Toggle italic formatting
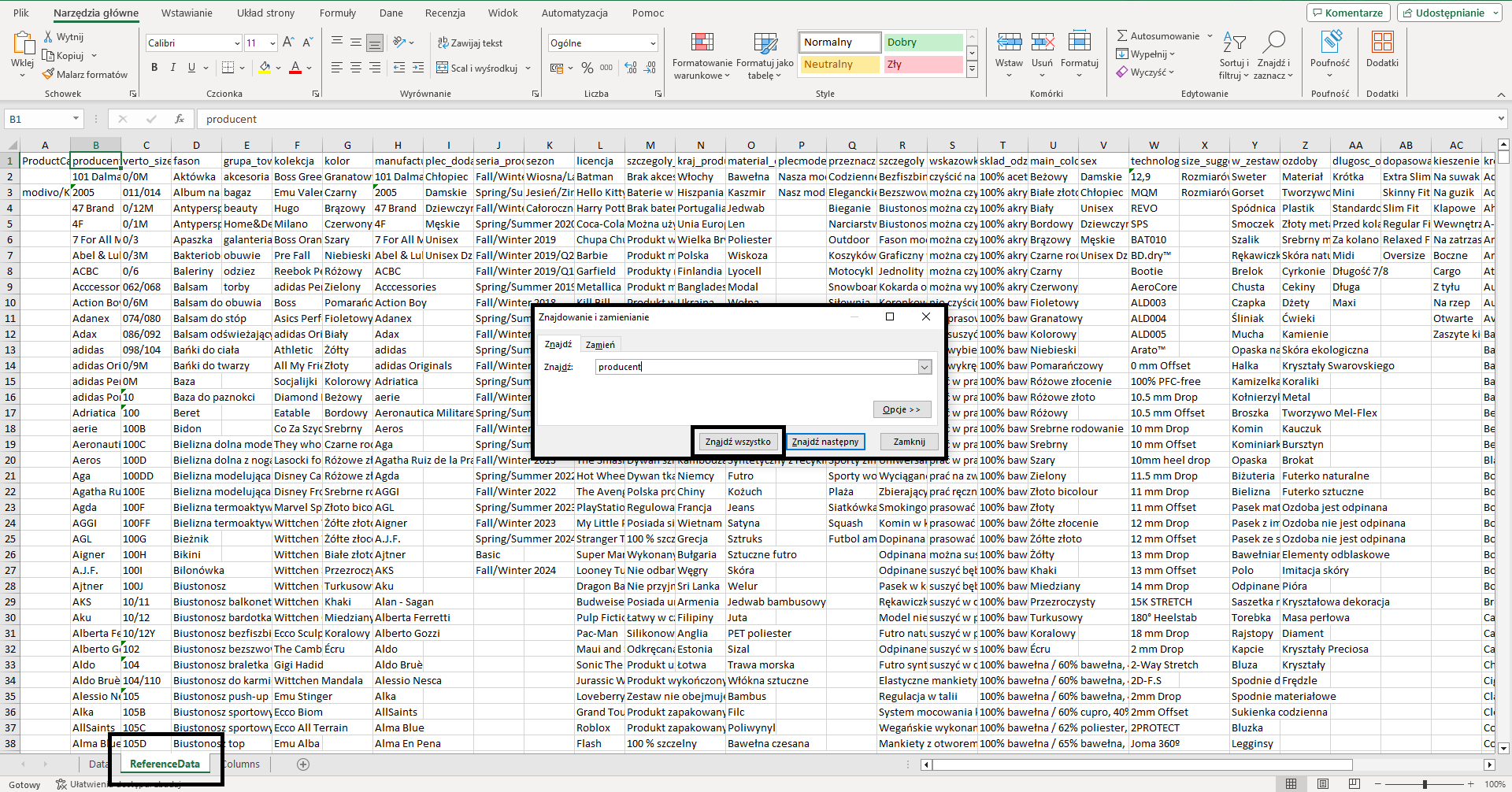The image size is (1512, 792). [172, 67]
